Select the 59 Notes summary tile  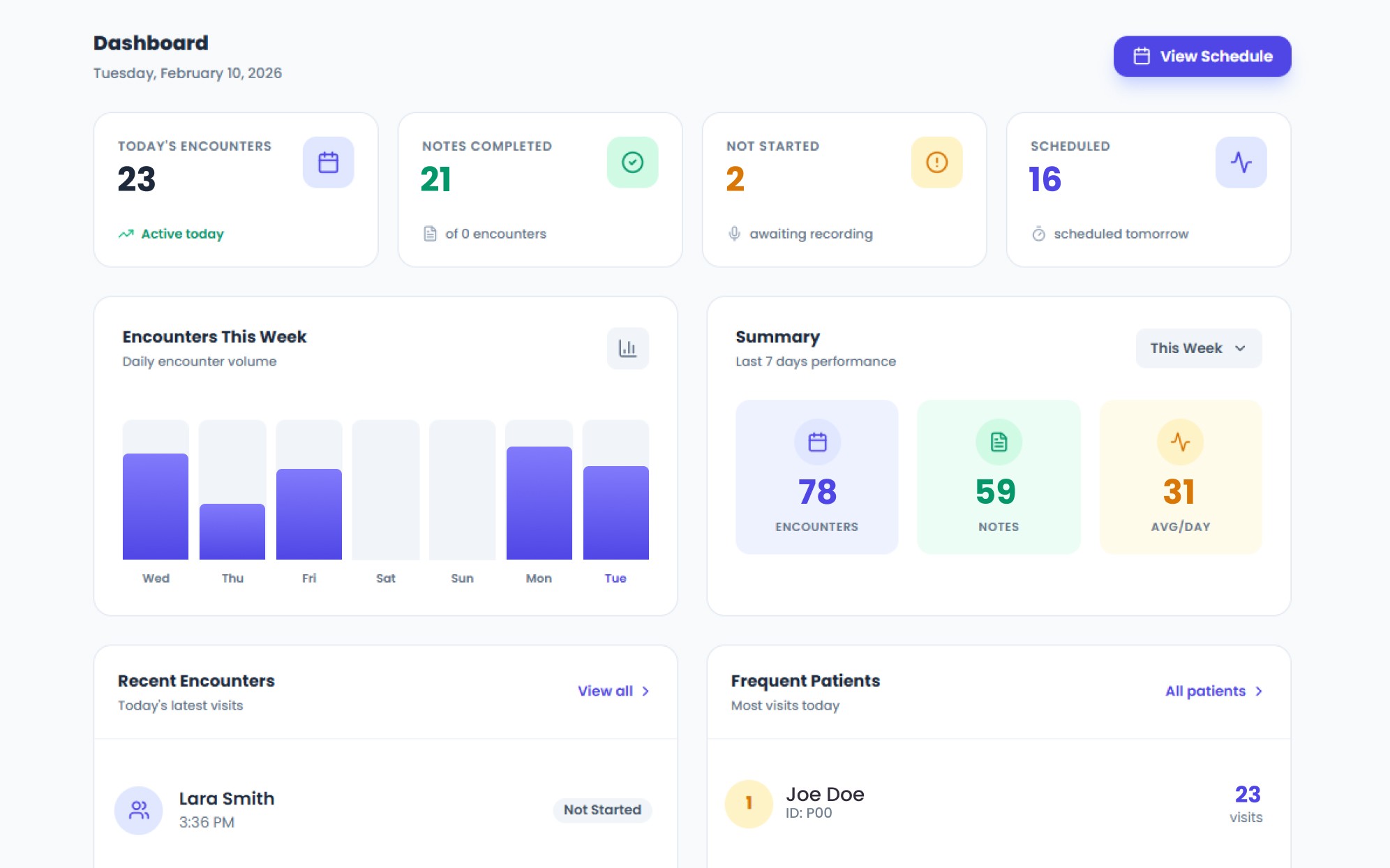[999, 477]
